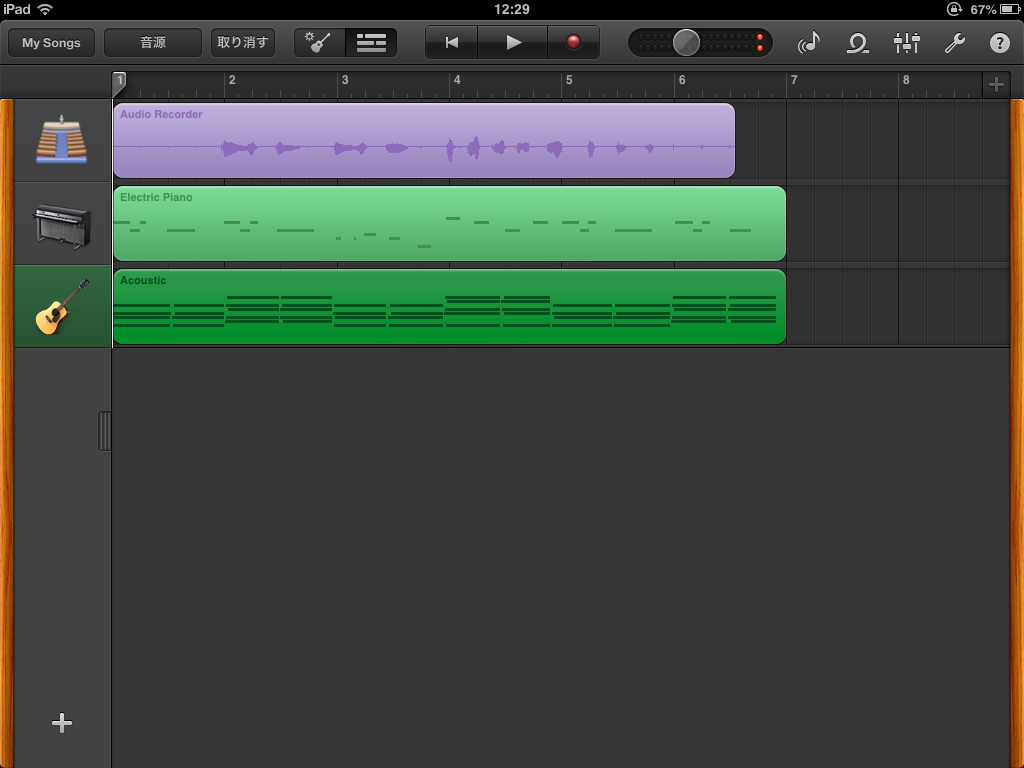Start recording with the red Record button

pos(573,43)
